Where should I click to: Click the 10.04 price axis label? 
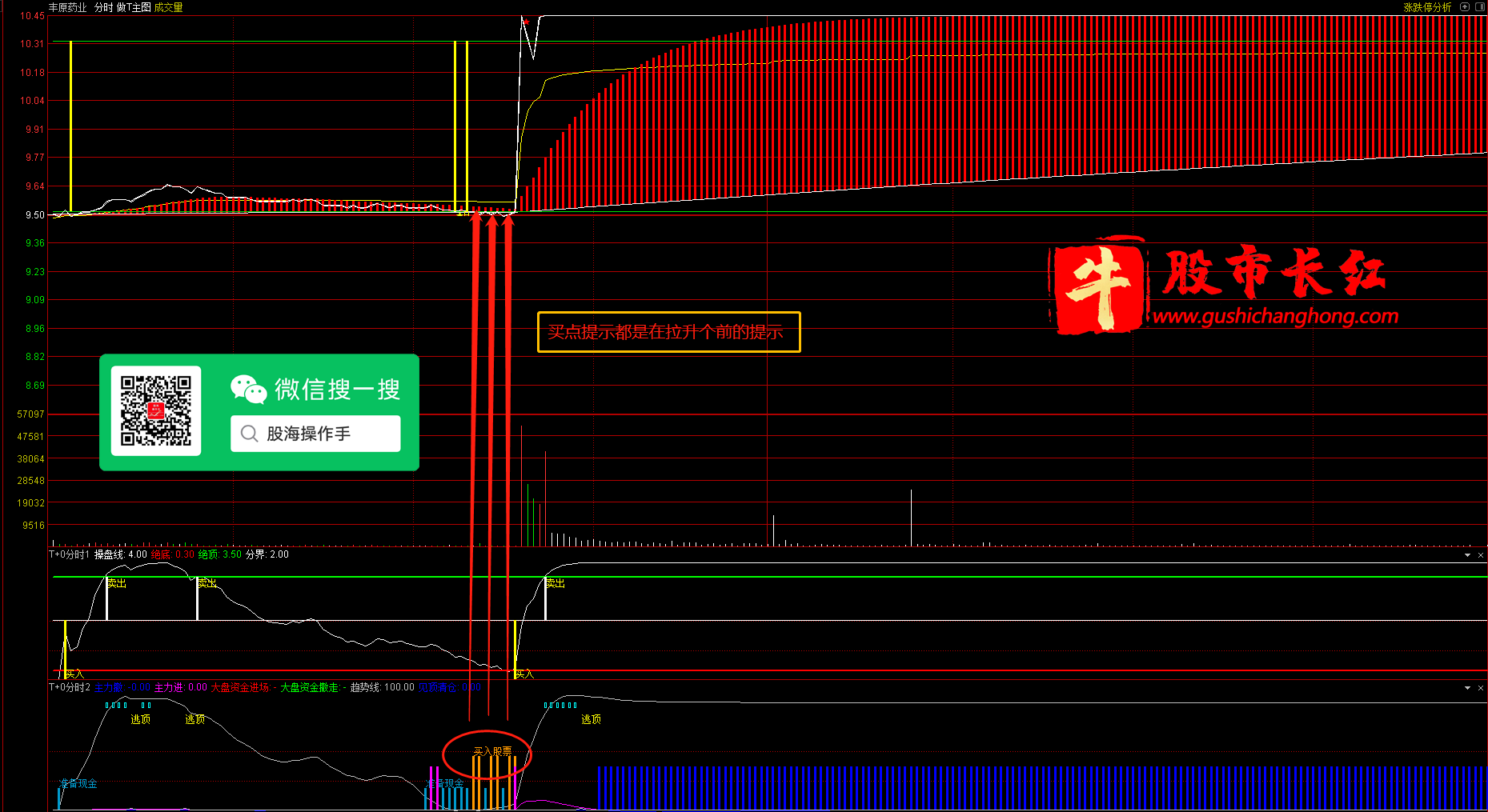click(32, 101)
